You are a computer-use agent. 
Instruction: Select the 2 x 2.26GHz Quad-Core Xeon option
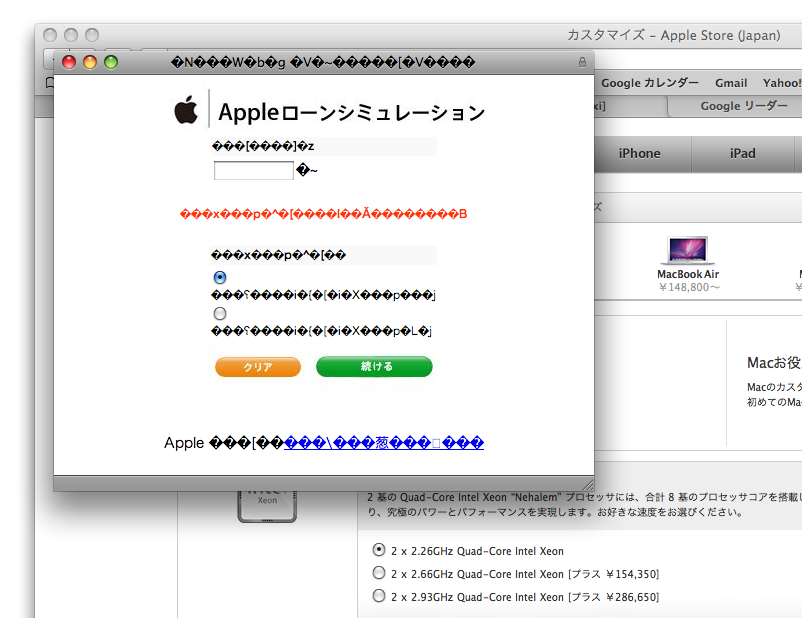[379, 550]
